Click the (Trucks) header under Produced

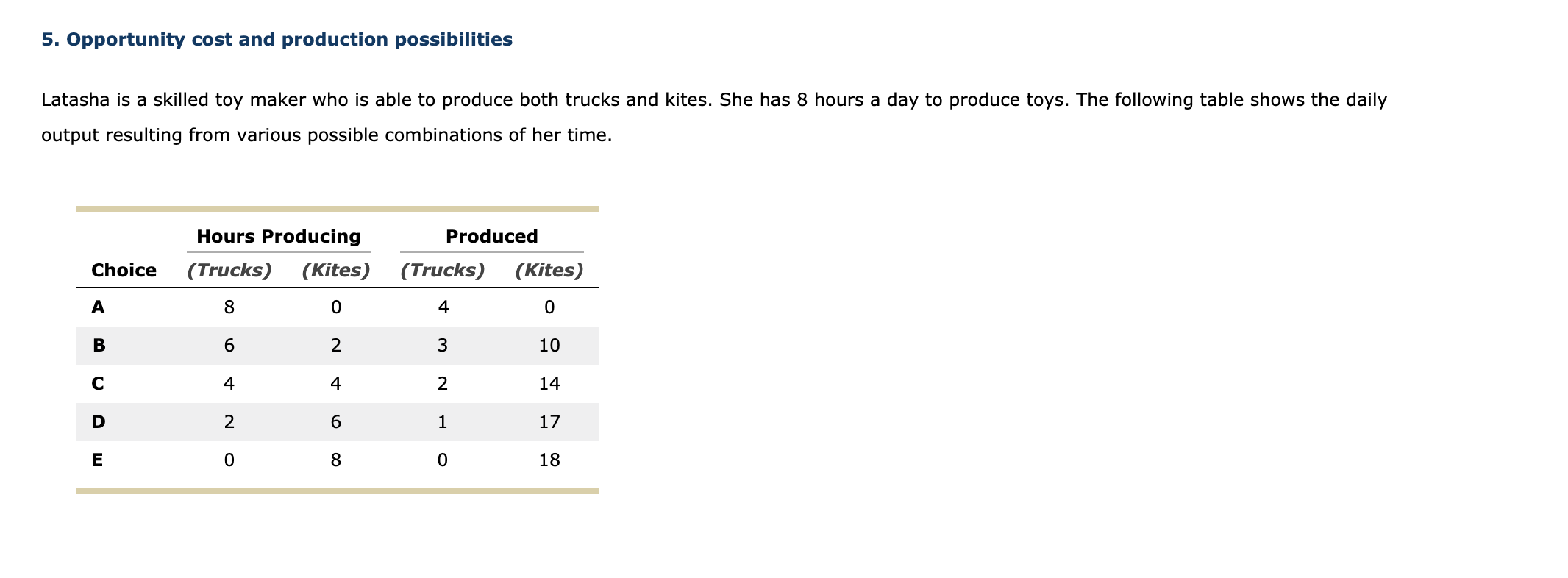tap(443, 270)
